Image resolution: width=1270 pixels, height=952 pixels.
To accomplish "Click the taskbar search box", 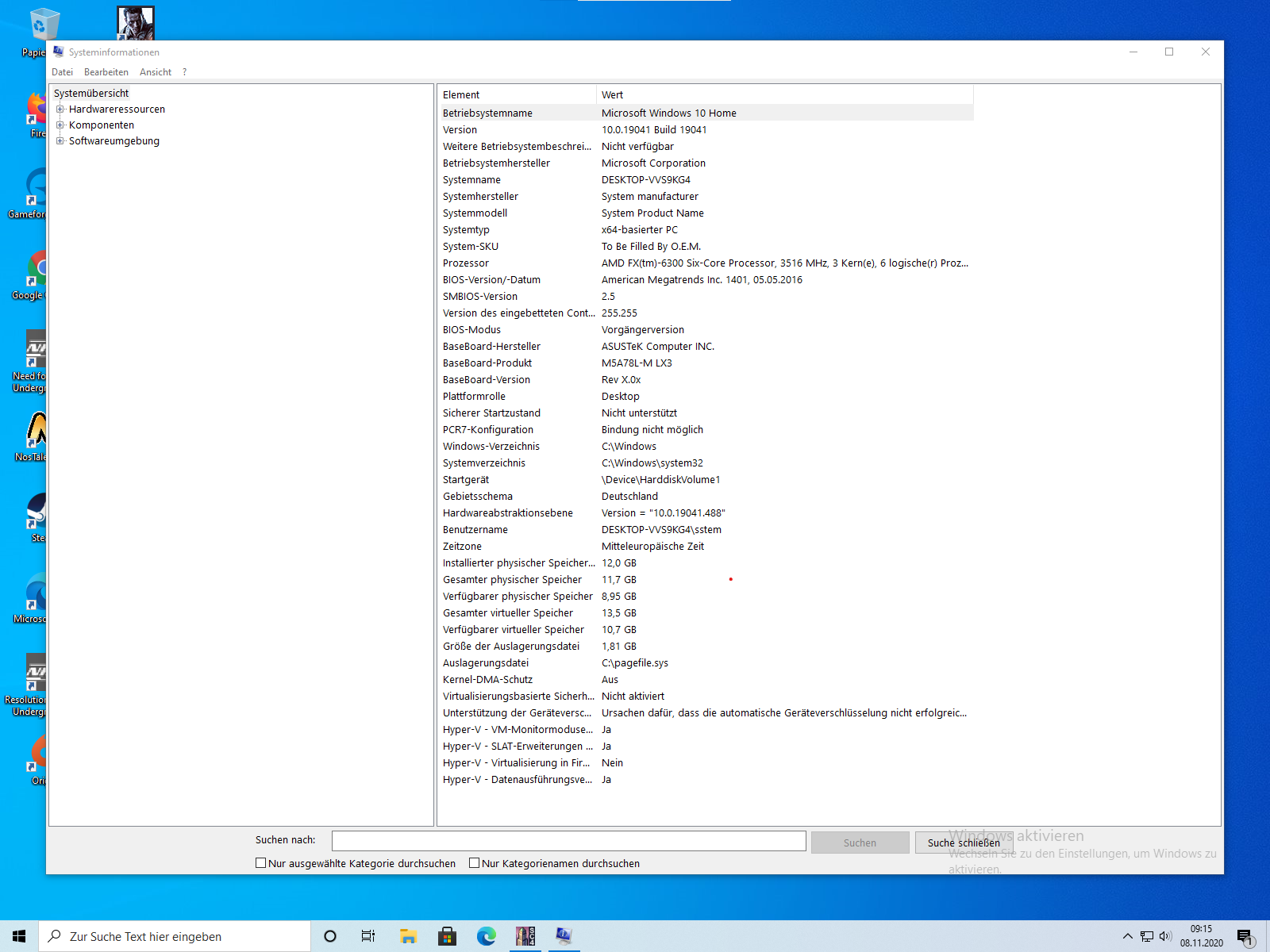I will pos(175,936).
